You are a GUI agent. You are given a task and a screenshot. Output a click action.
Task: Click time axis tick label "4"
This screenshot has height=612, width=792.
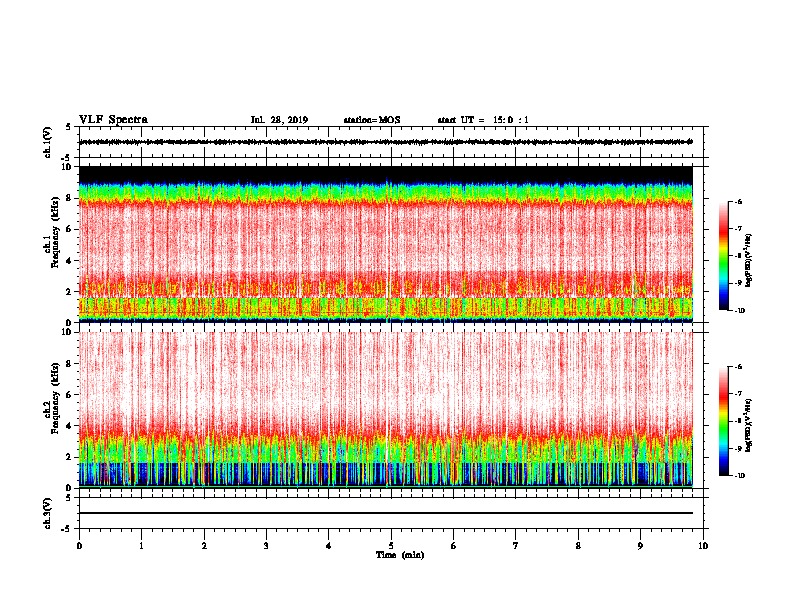click(x=329, y=546)
